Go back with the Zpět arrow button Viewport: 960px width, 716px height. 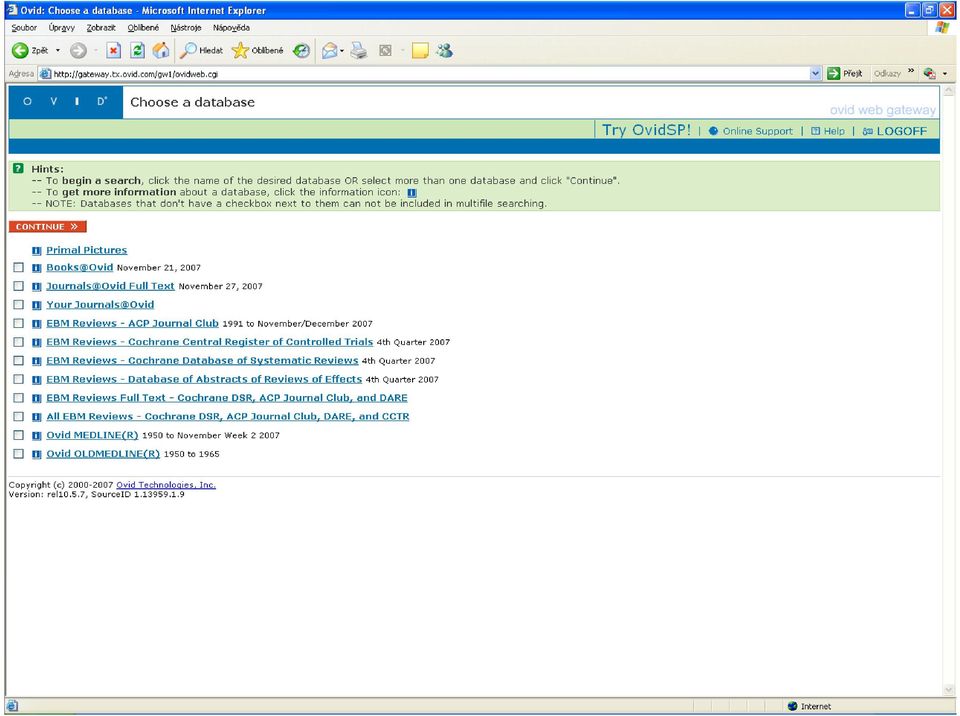[29, 51]
